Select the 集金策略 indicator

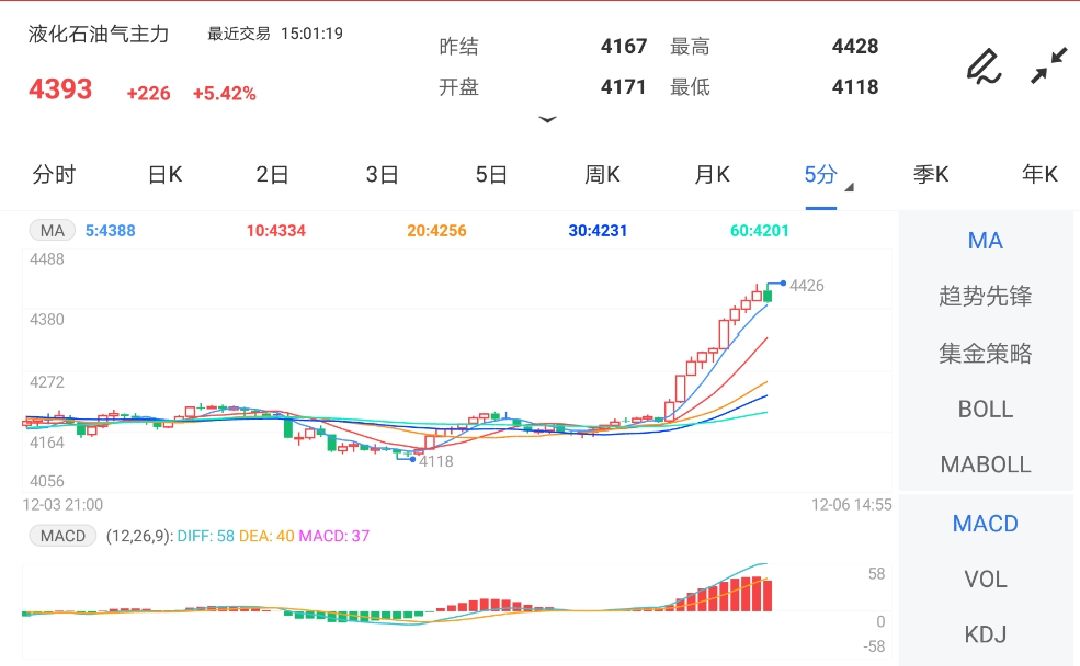click(x=985, y=352)
